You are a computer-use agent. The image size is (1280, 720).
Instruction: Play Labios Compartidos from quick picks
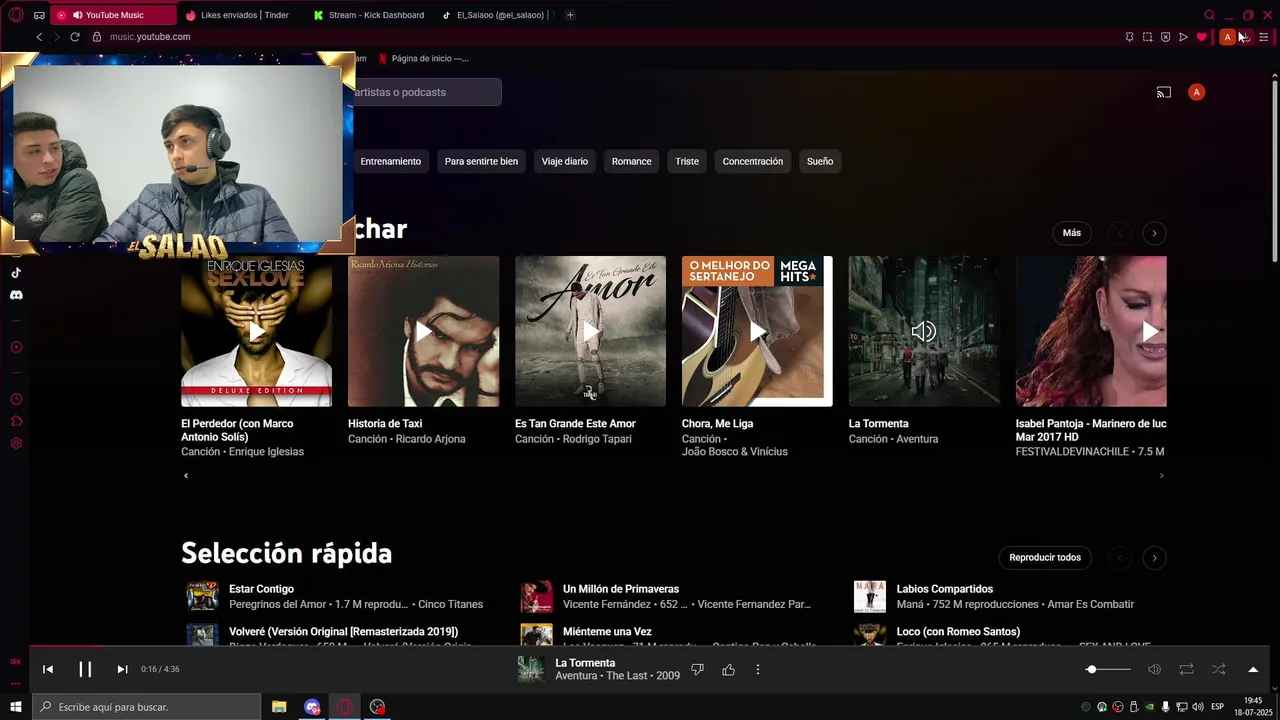[x=869, y=596]
